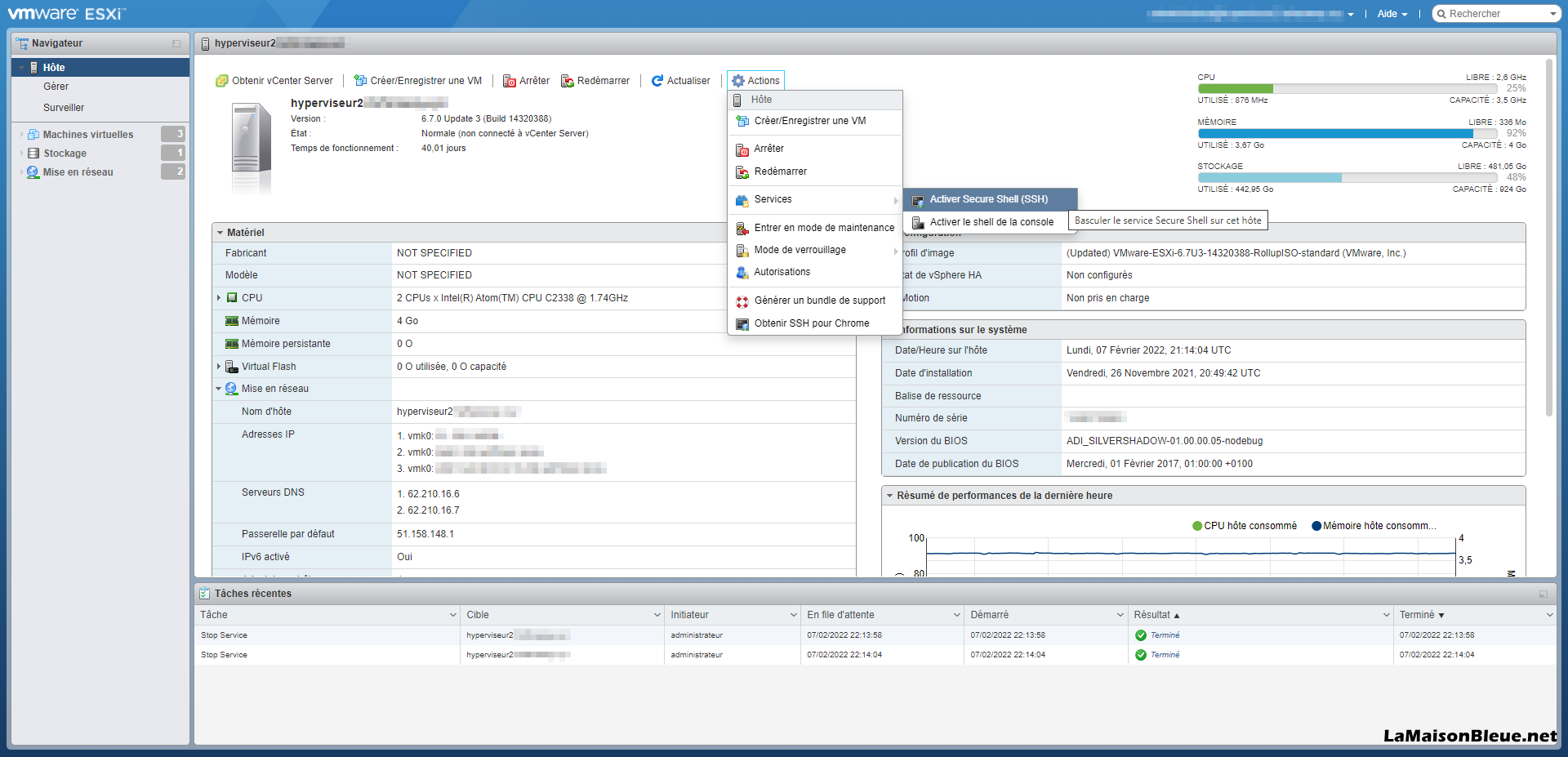Open the Rechercher dropdown arrow
This screenshot has width=1568, height=757.
coord(1552,14)
